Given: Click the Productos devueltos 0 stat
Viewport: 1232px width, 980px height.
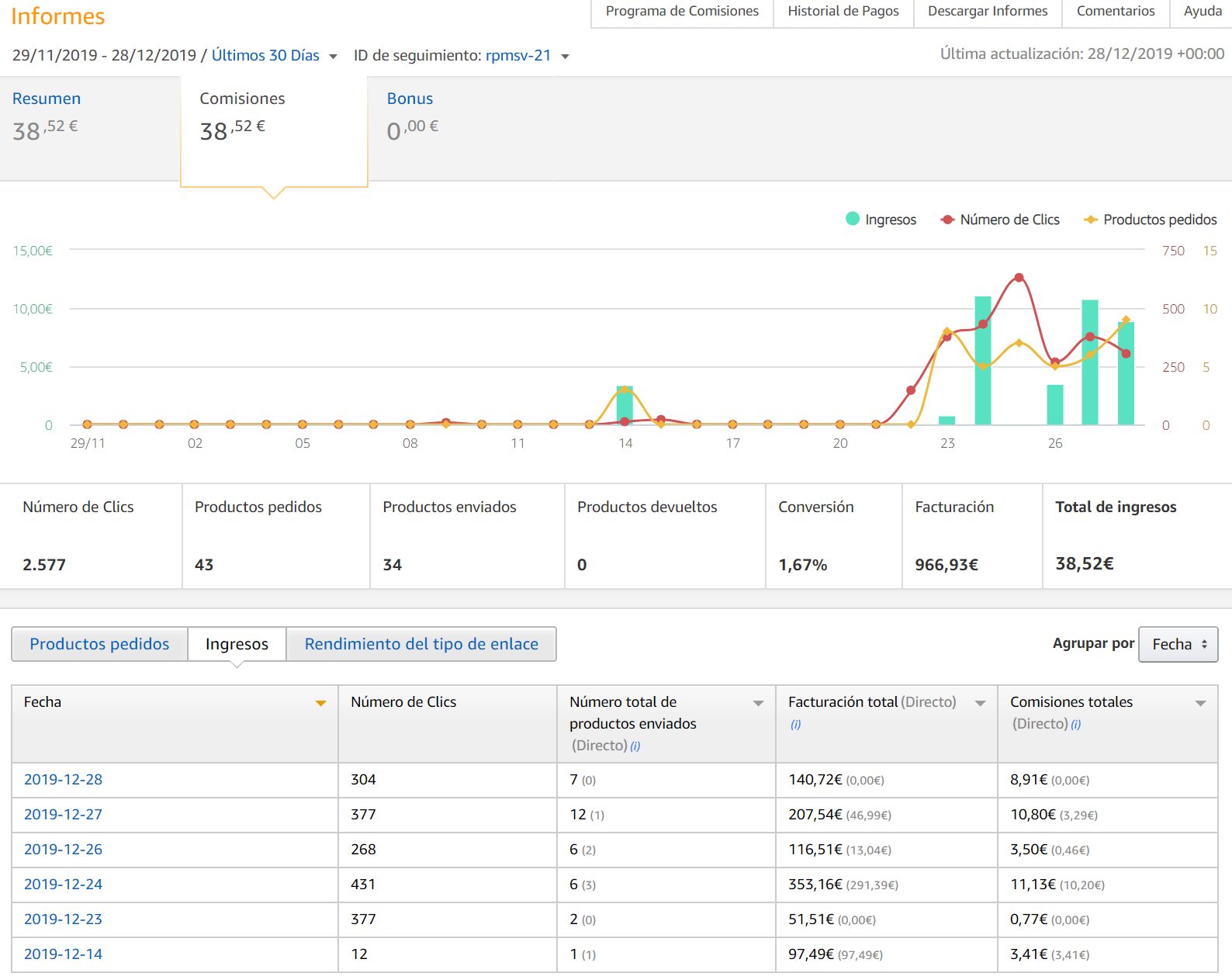Looking at the screenshot, I should tap(666, 536).
